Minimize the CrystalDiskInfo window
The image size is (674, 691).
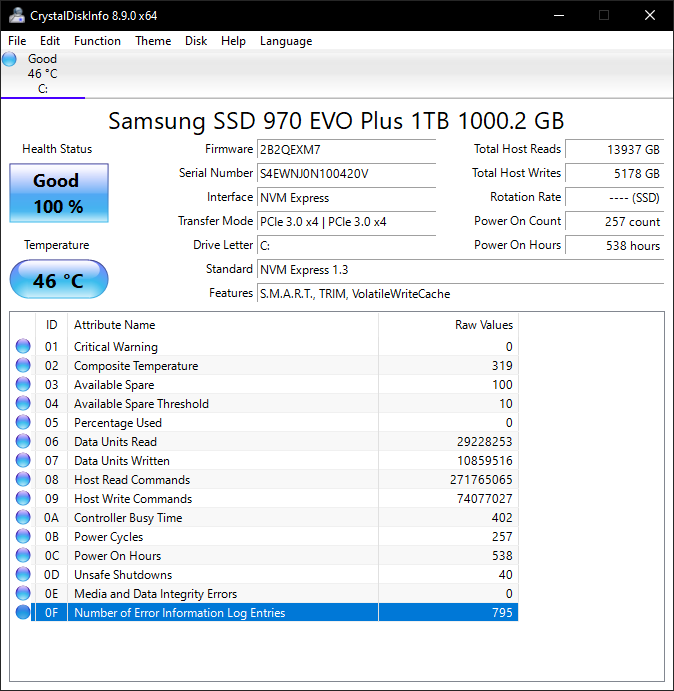559,15
